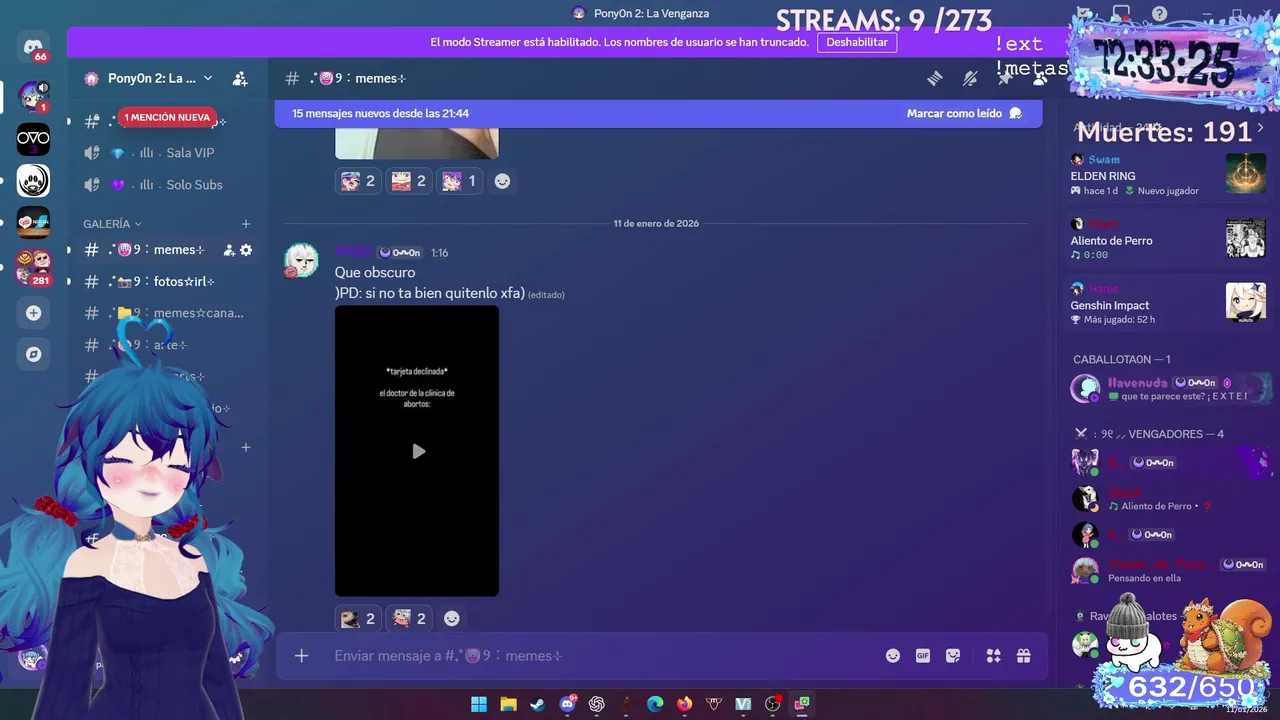This screenshot has height=720, width=1280.
Task: Open the help question mark icon
Action: pos(1159,14)
